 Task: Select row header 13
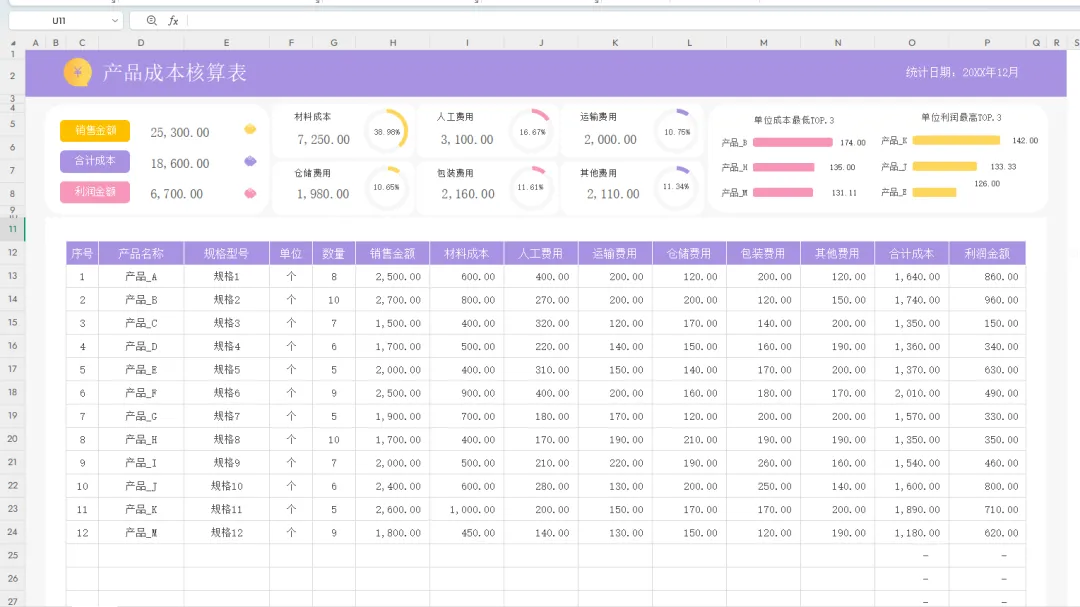pos(13,276)
